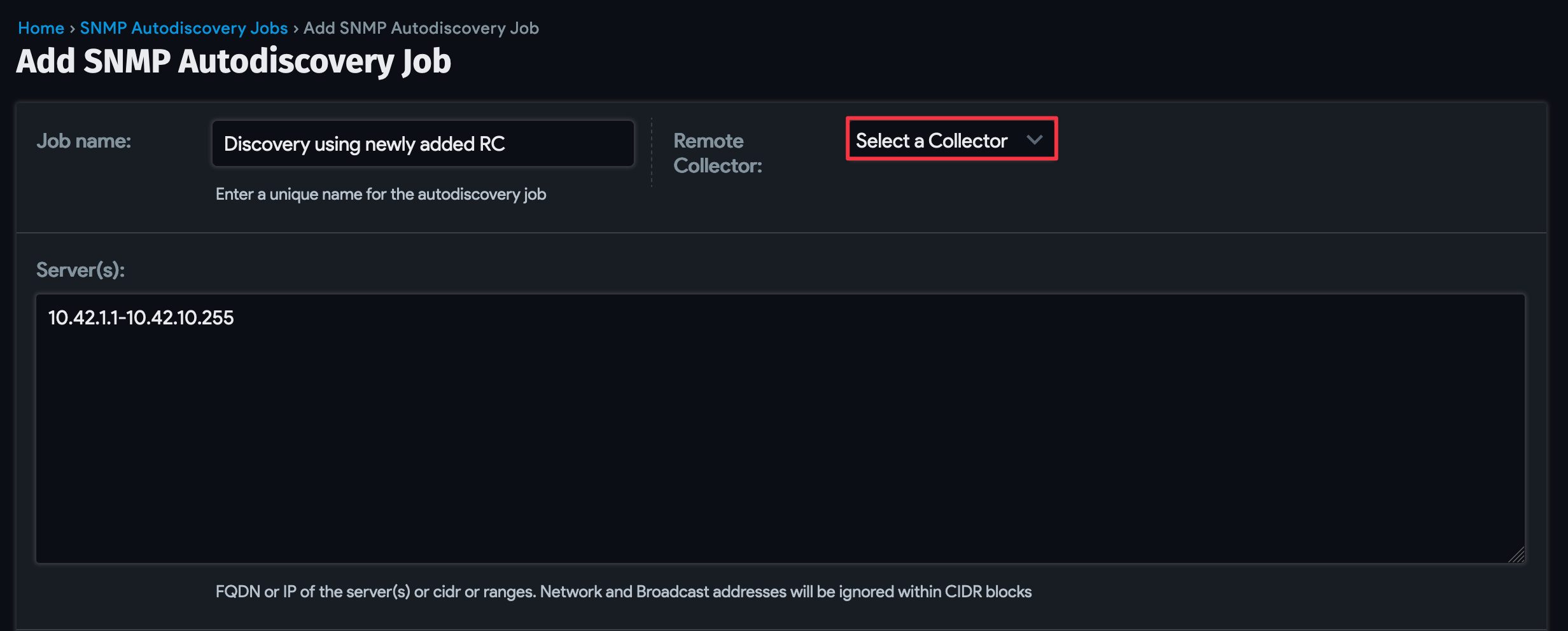Click inside the Job name text field
The image size is (1568, 631).
pos(423,143)
